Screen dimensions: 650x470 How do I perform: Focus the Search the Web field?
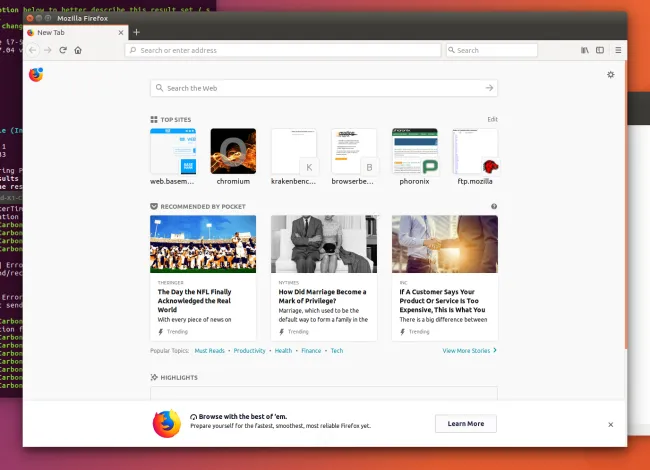[315, 88]
